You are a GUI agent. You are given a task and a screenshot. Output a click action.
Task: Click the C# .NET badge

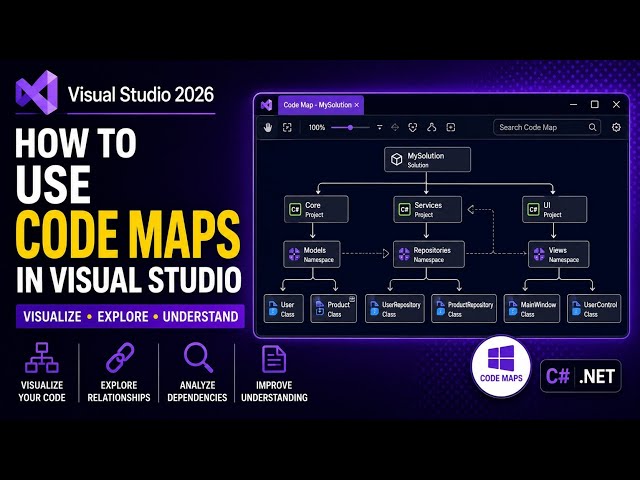coord(580,376)
